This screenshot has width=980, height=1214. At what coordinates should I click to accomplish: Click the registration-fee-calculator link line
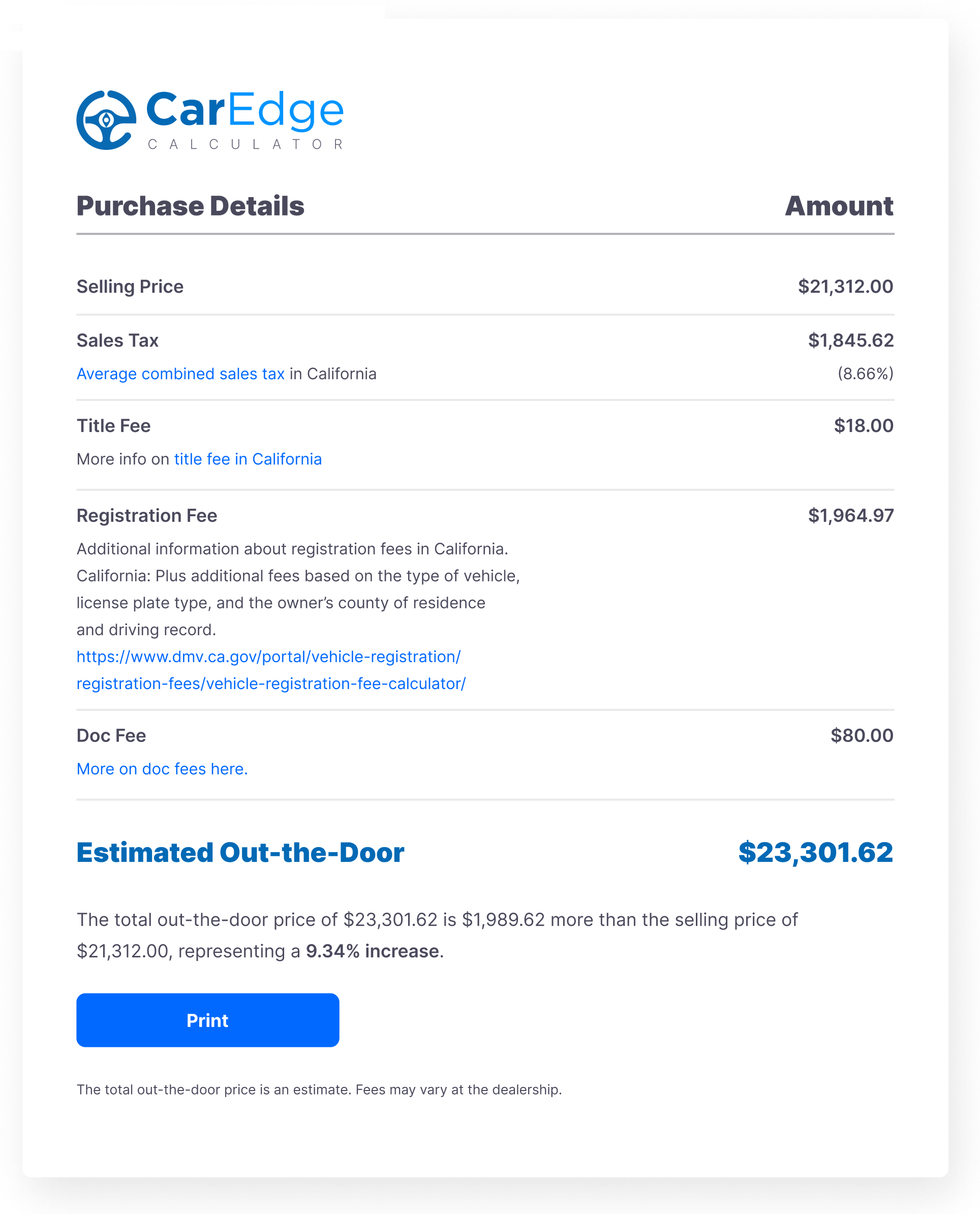pos(271,683)
